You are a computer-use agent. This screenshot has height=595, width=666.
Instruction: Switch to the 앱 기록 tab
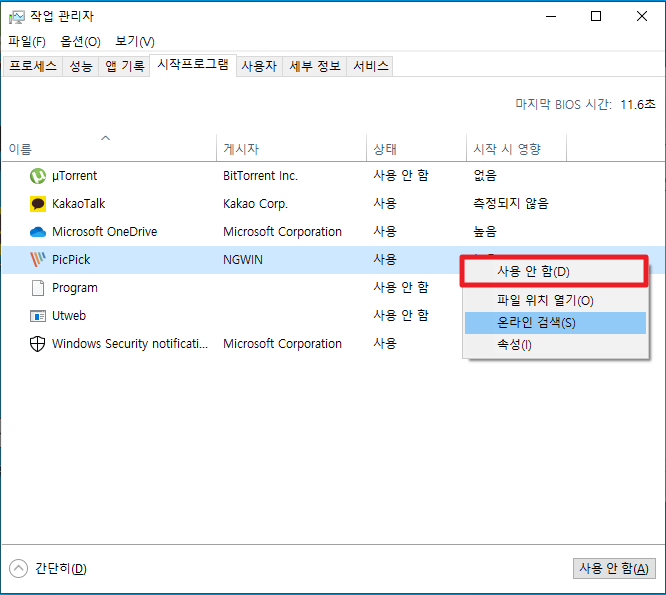pyautogui.click(x=124, y=66)
